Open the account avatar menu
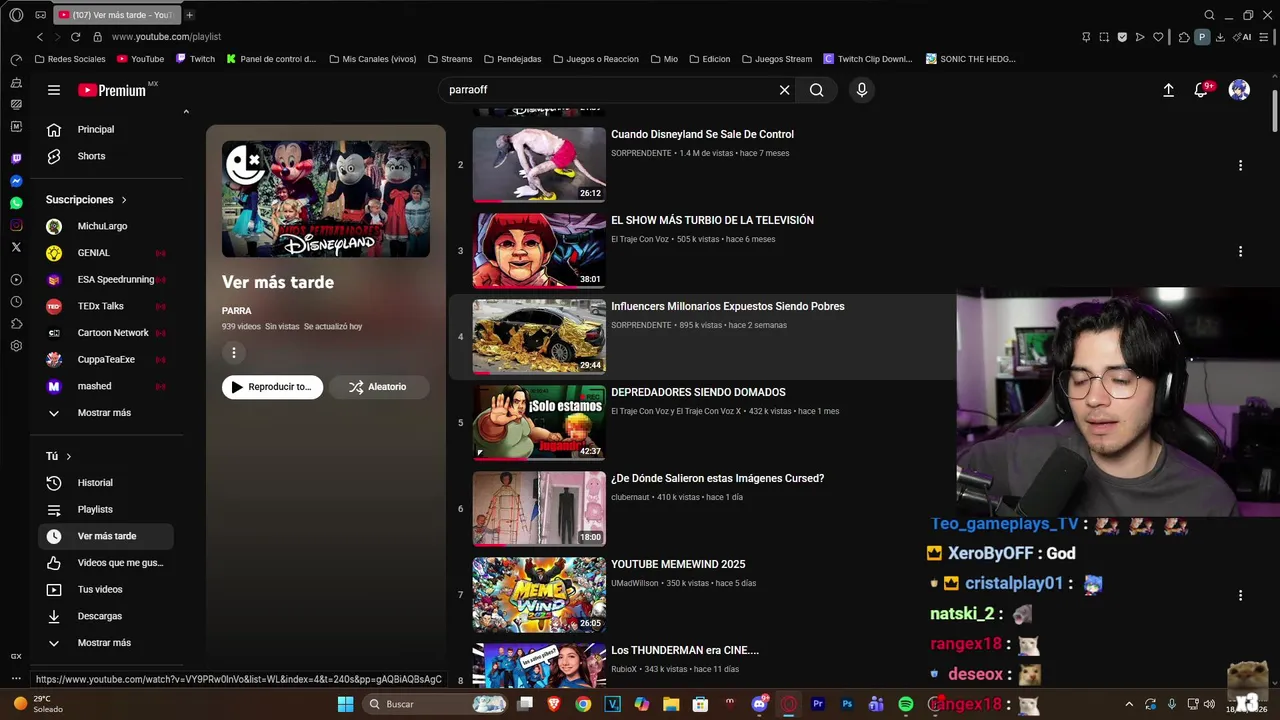This screenshot has width=1280, height=720. point(1239,90)
